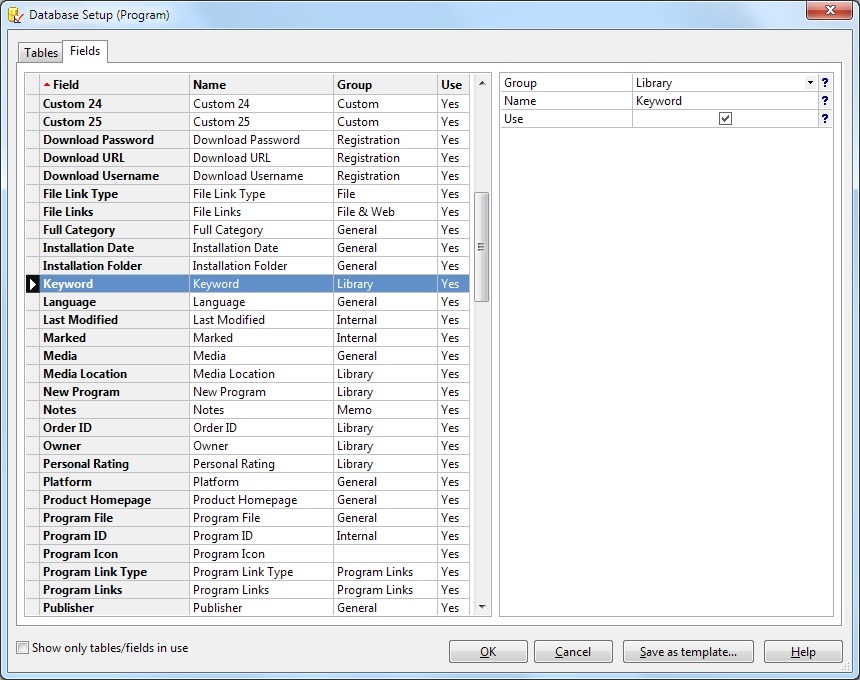Switch to the Tables tab
Viewport: 860px width, 680px height.
[x=41, y=53]
